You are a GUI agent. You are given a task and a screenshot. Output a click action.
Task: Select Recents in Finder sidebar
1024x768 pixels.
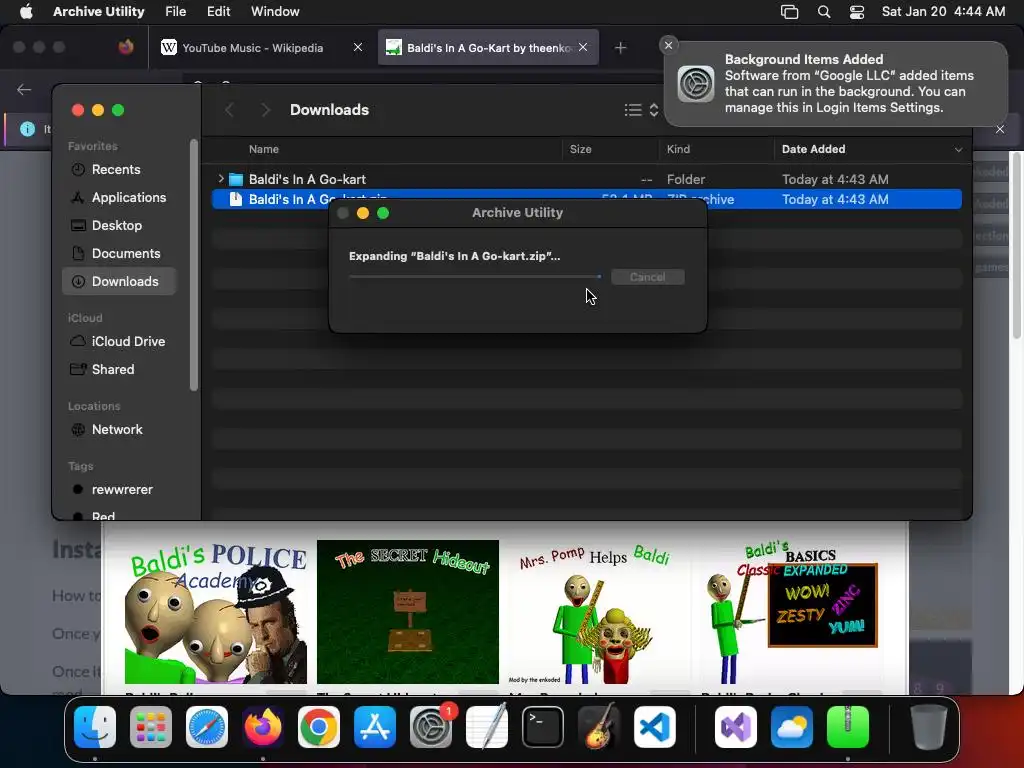[x=116, y=169]
